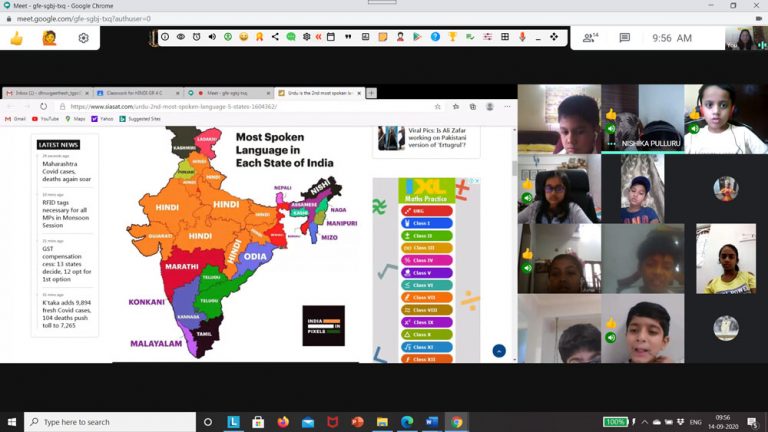
Task: Click the raise hand person icon
Action: click(49, 38)
